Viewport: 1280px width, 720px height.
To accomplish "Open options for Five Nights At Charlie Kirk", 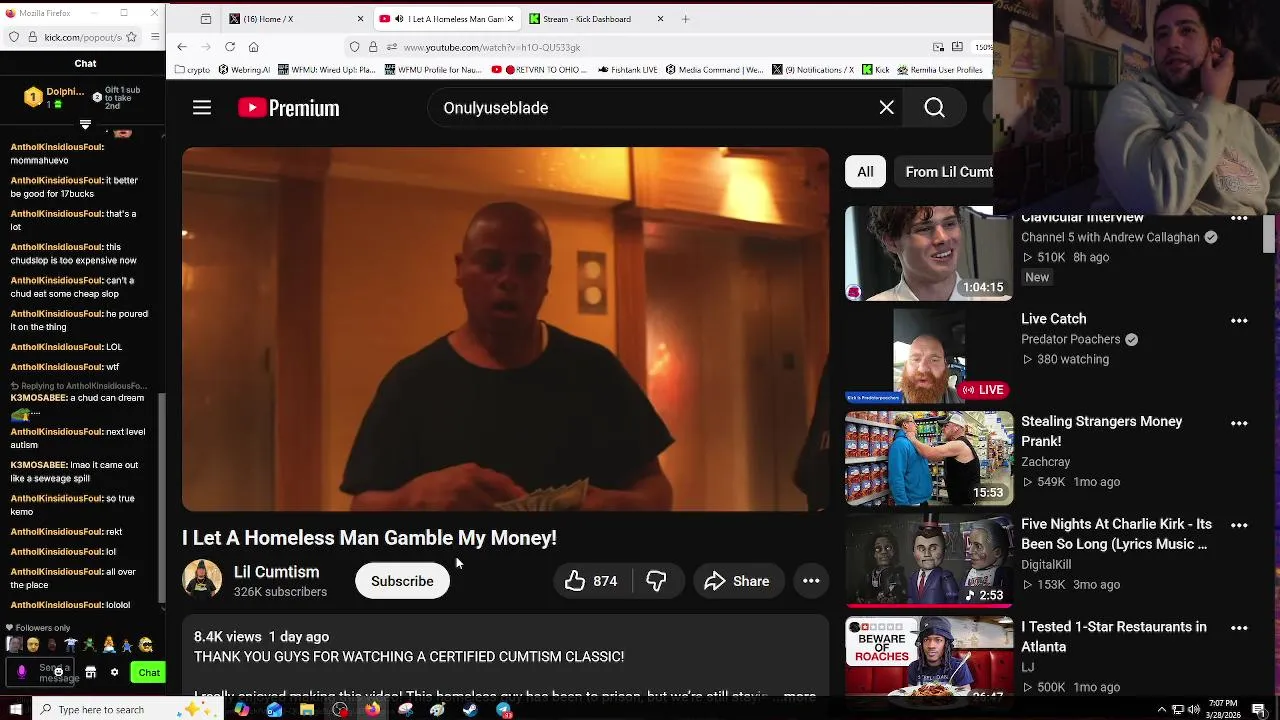I will pos(1239,526).
